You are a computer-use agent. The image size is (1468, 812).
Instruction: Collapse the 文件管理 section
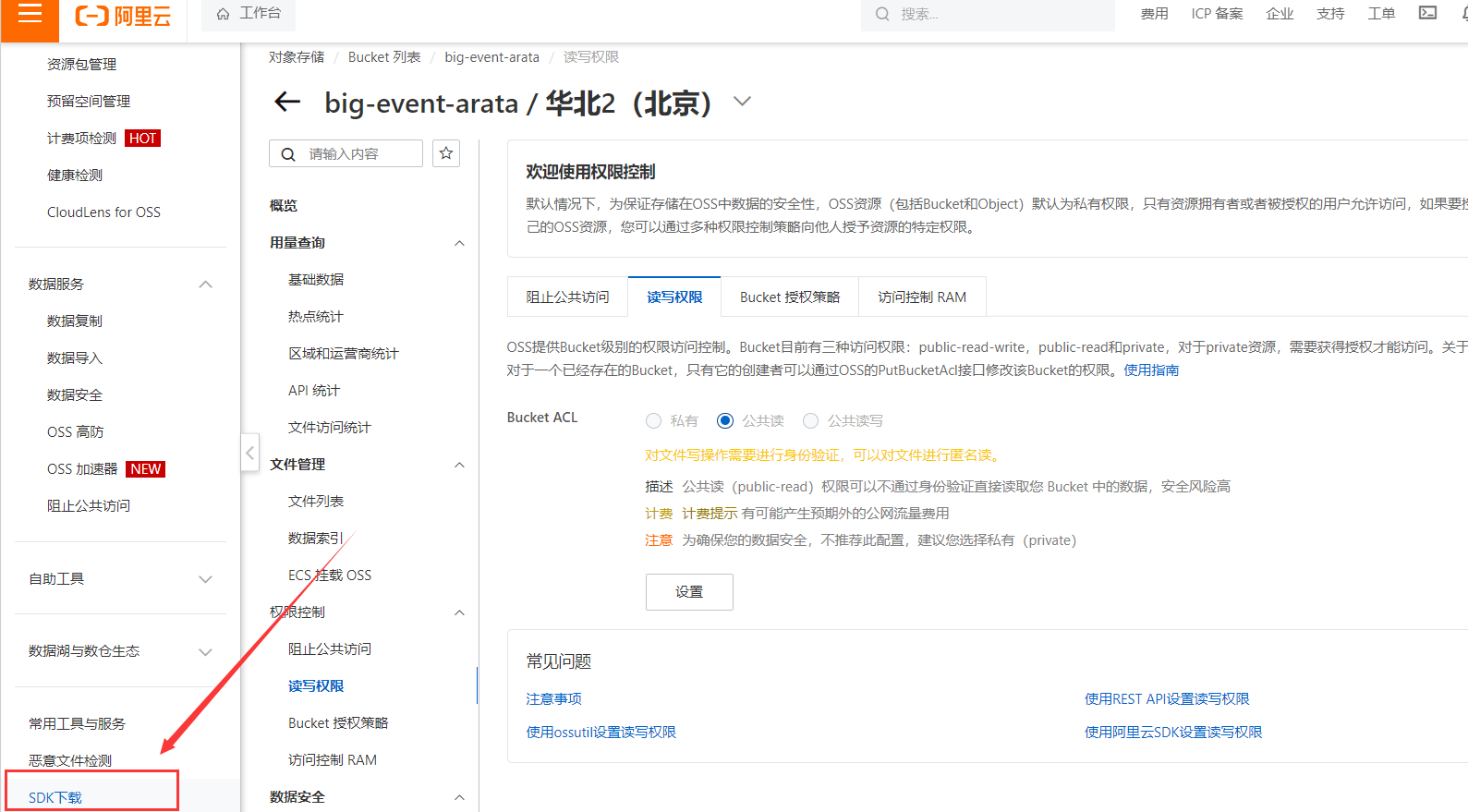459,465
